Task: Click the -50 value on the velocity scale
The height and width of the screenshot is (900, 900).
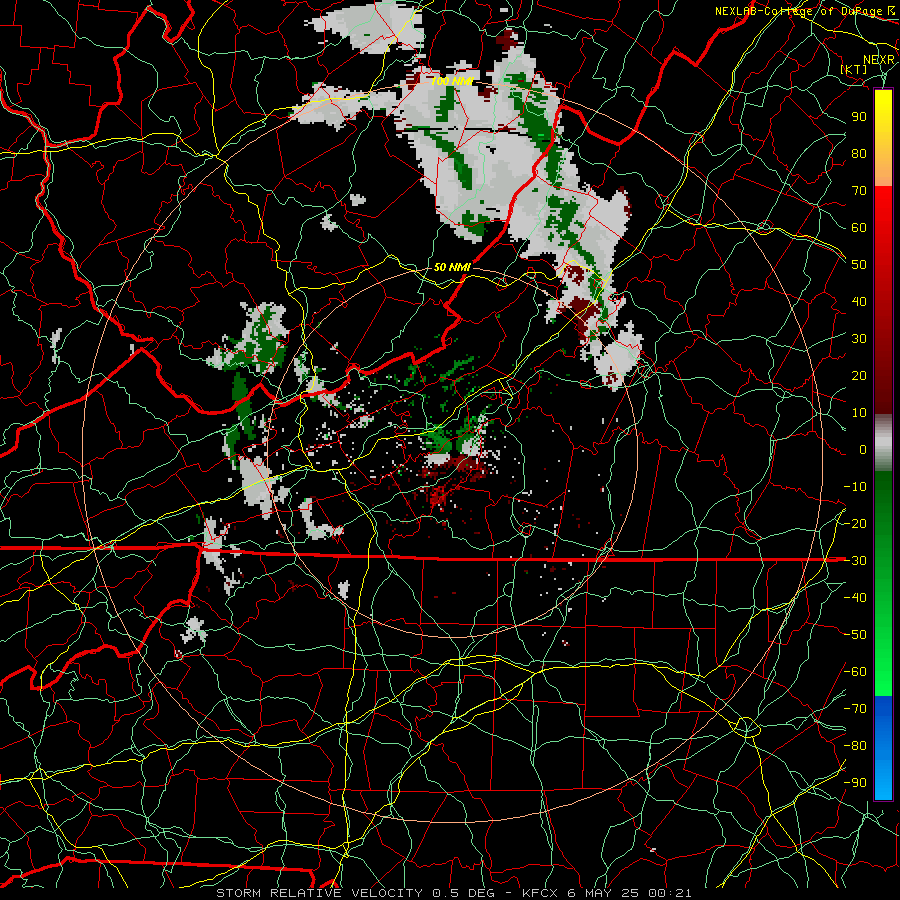Action: (x=855, y=635)
